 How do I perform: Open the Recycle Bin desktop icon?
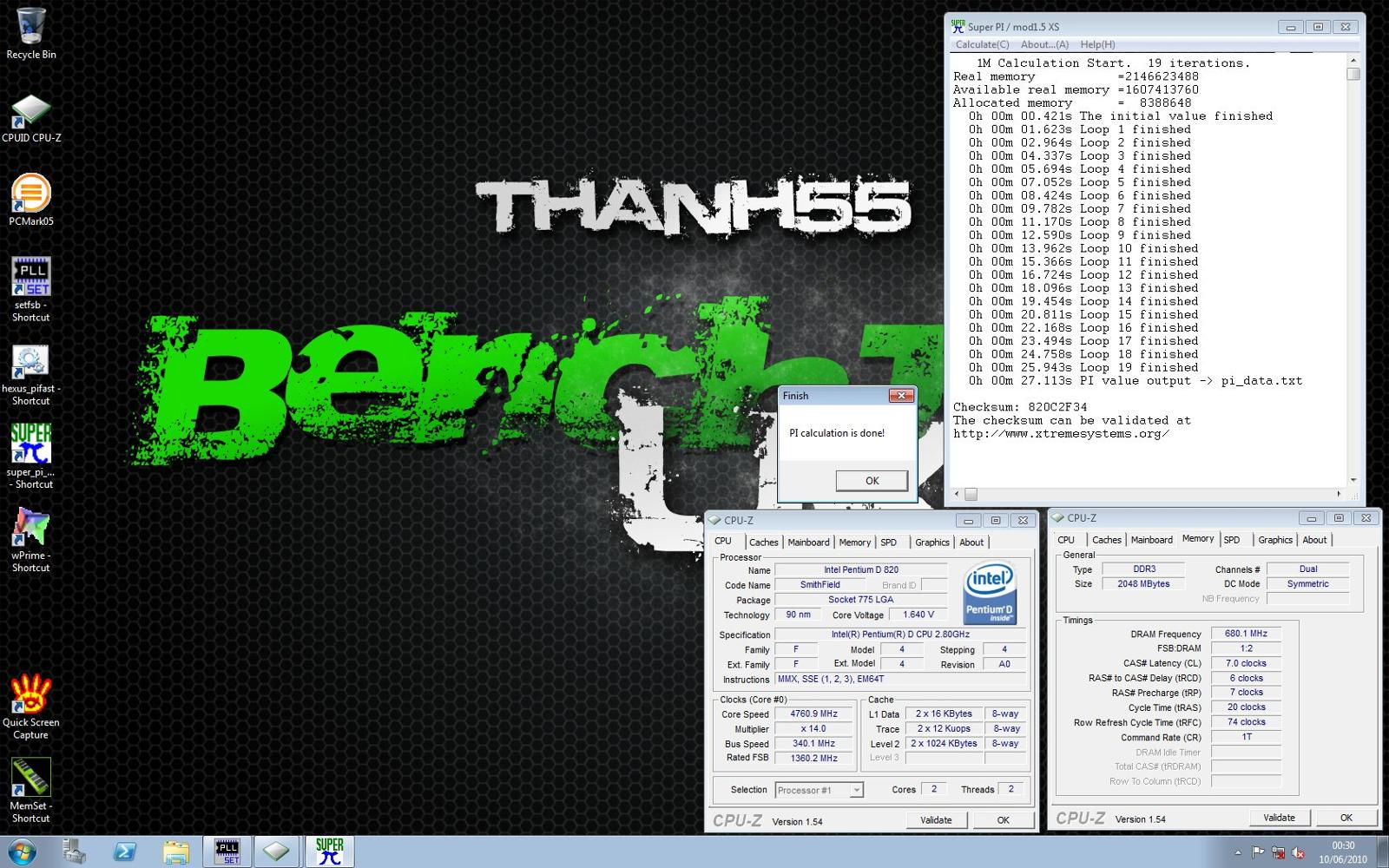pyautogui.click(x=31, y=33)
